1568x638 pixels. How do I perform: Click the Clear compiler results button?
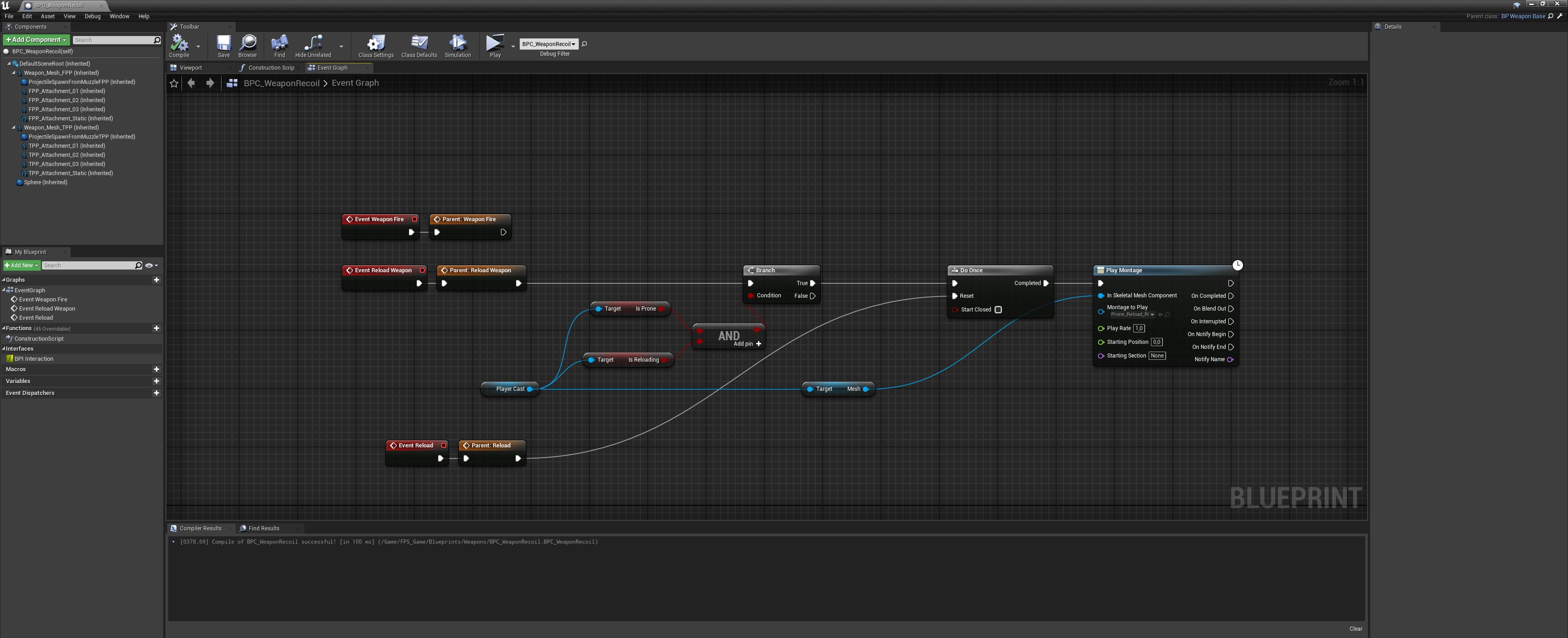[x=1356, y=629]
